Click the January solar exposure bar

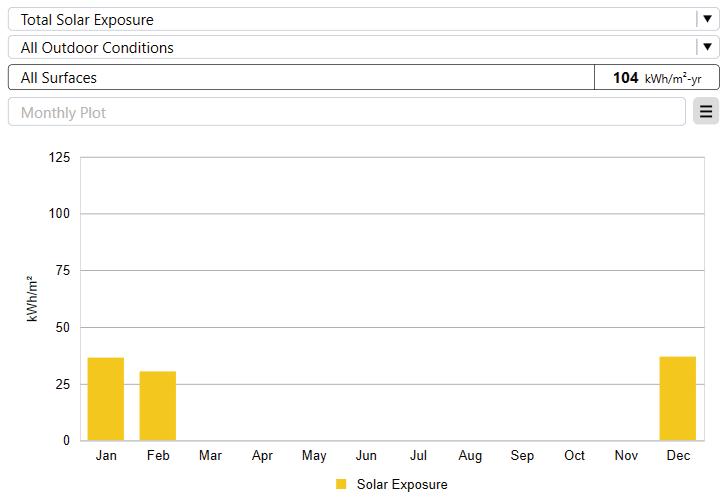coord(106,399)
